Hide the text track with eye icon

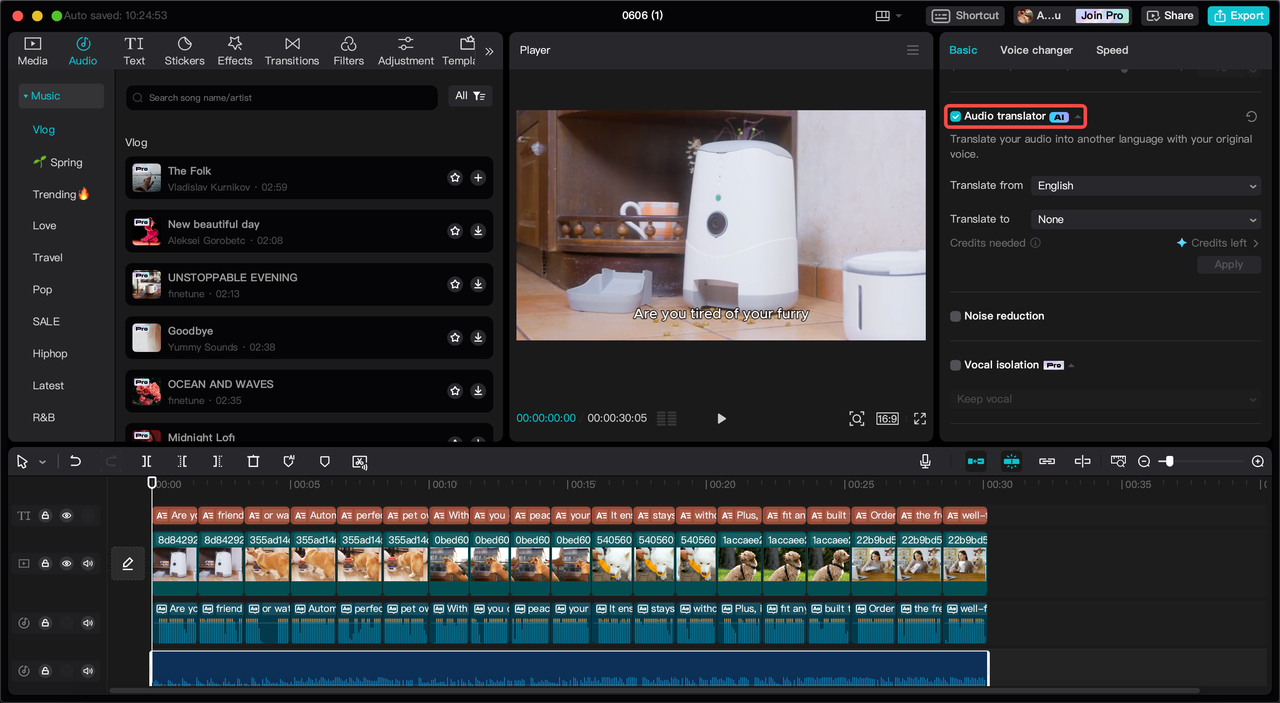coord(67,516)
